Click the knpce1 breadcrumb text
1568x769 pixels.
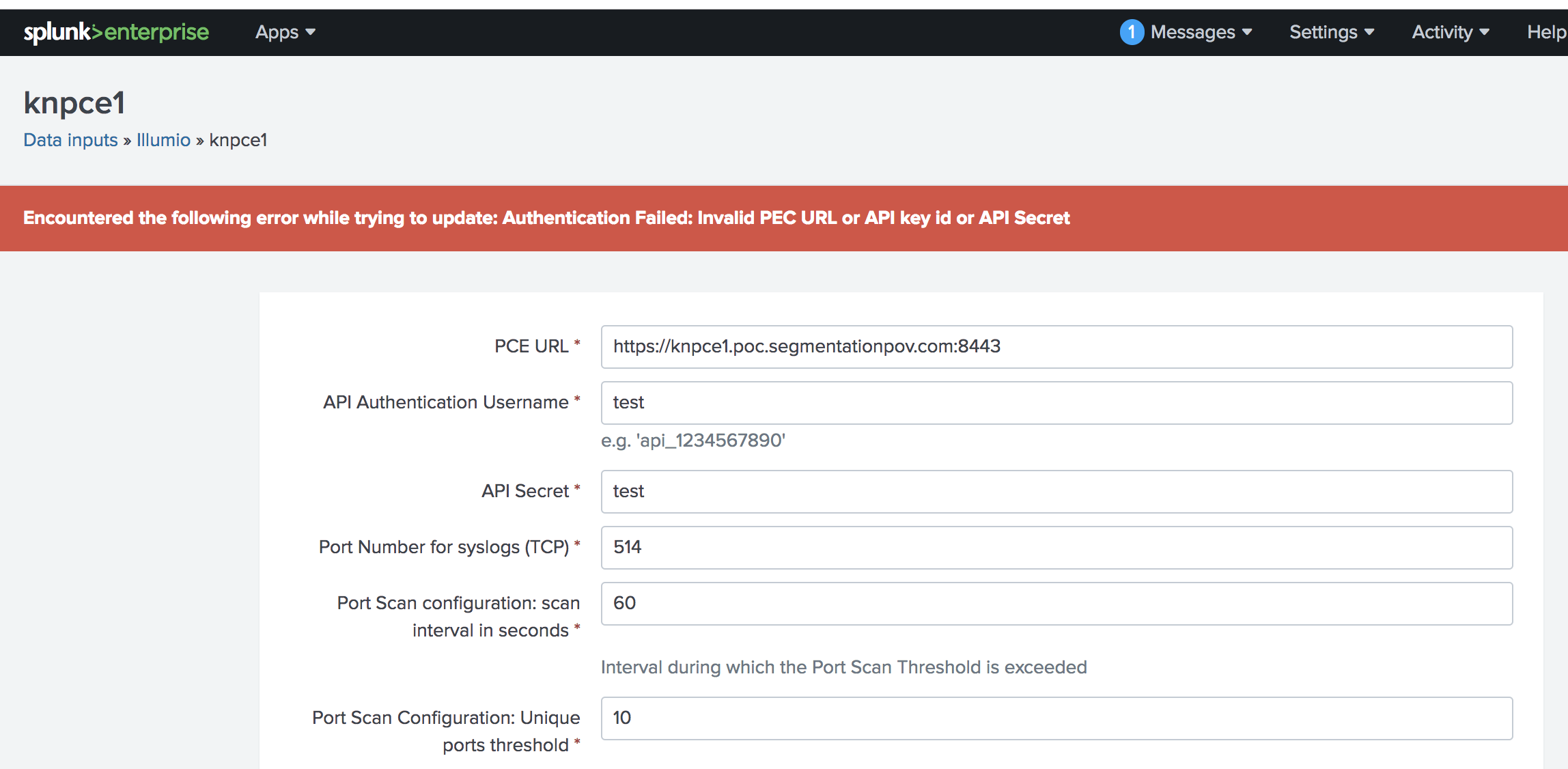[238, 140]
